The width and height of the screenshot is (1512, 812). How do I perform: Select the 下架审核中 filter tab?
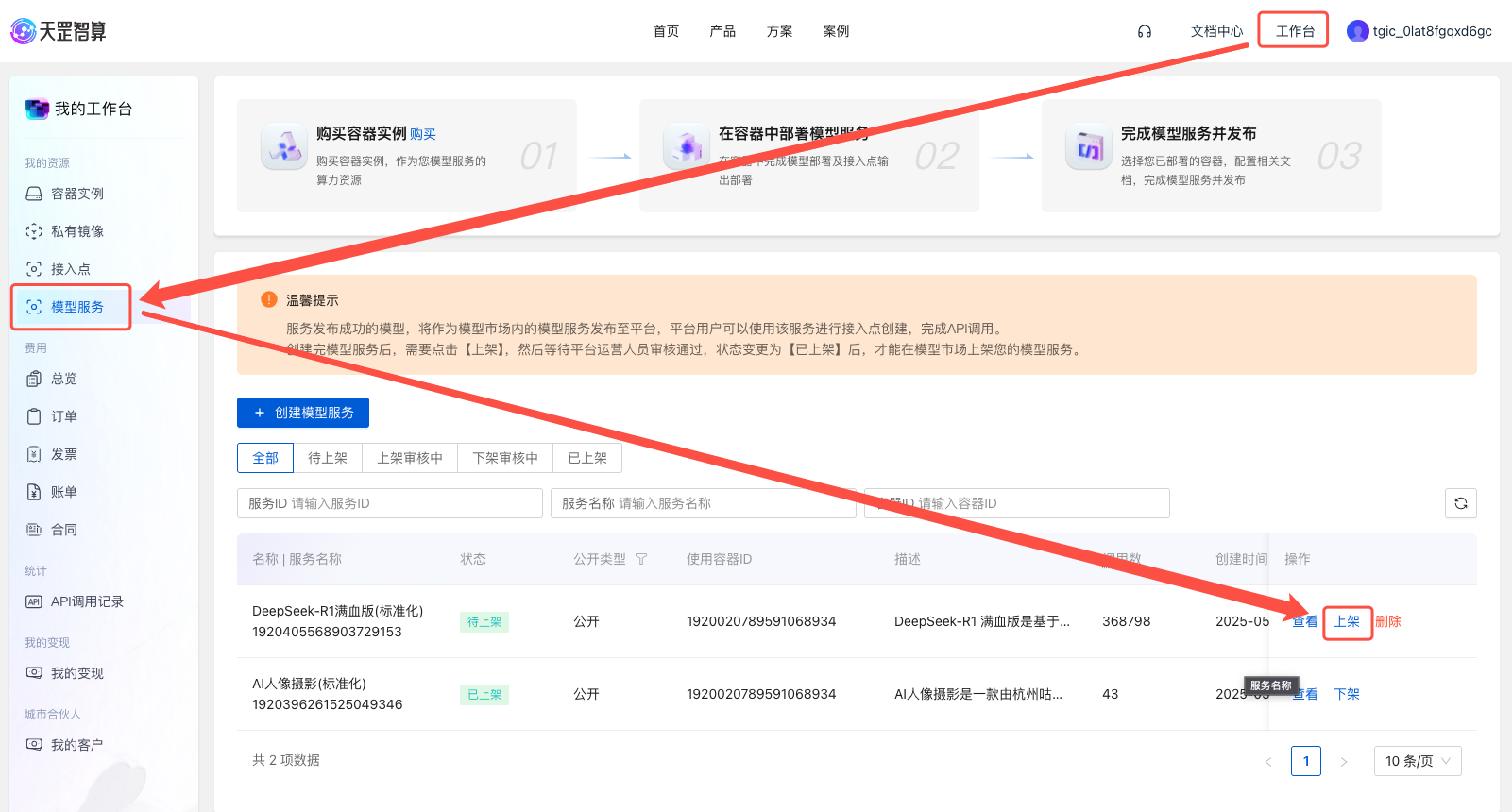tap(505, 458)
